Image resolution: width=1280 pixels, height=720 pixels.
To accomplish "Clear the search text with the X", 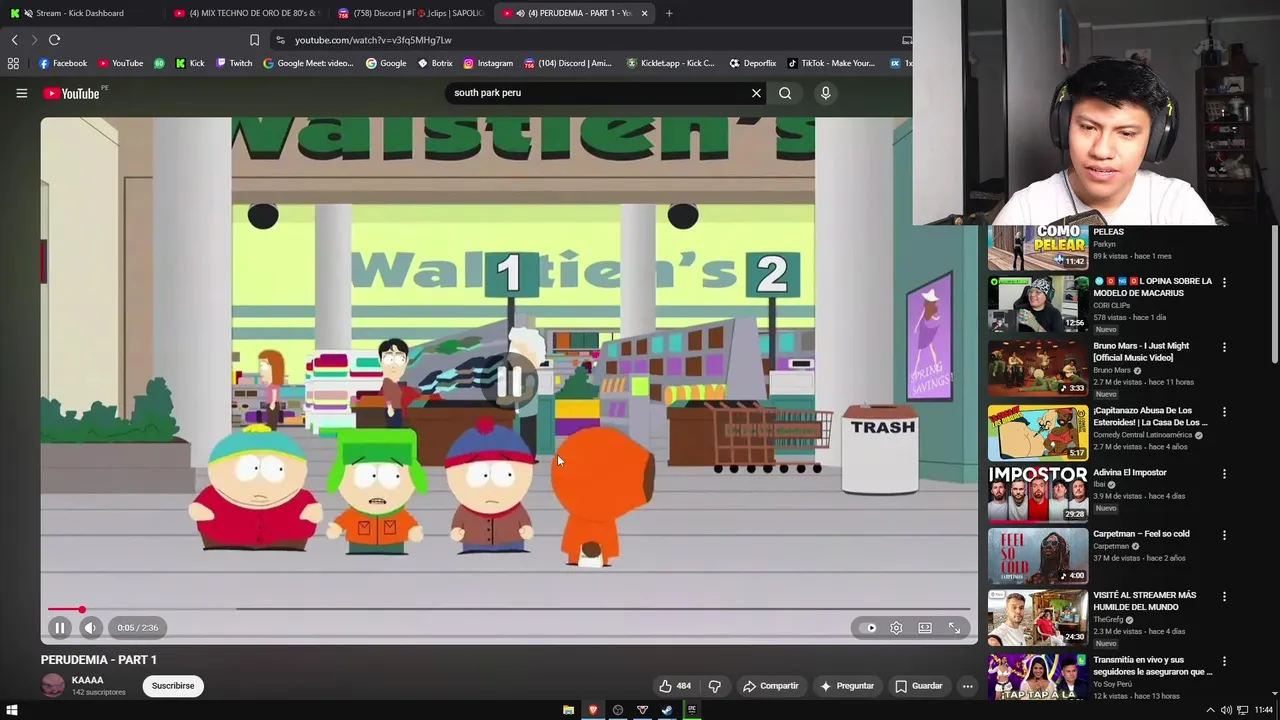I will [756, 93].
